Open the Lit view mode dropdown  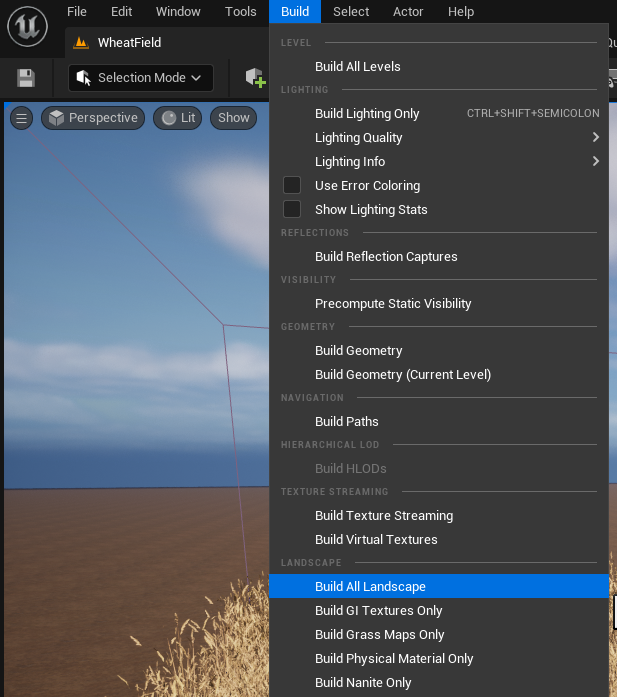(x=178, y=118)
